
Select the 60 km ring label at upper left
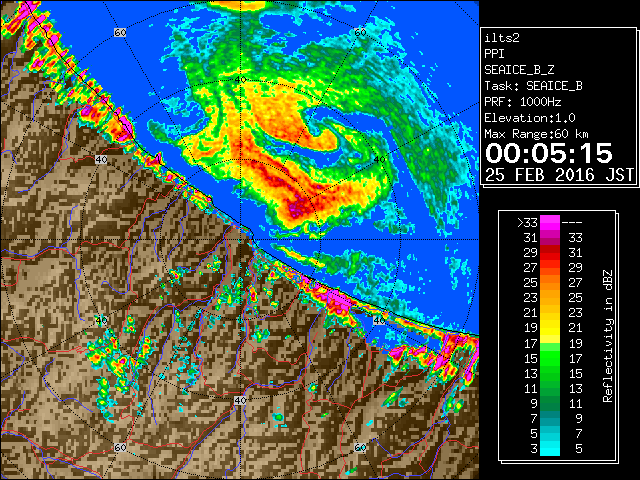[x=120, y=33]
